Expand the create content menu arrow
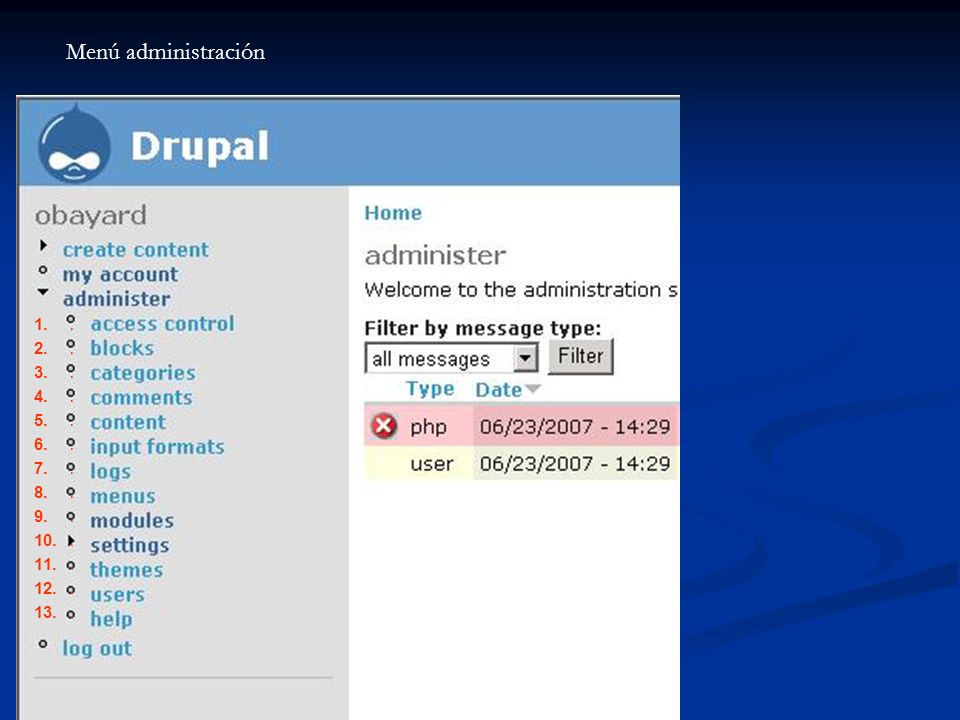This screenshot has width=960, height=720. coord(43,246)
